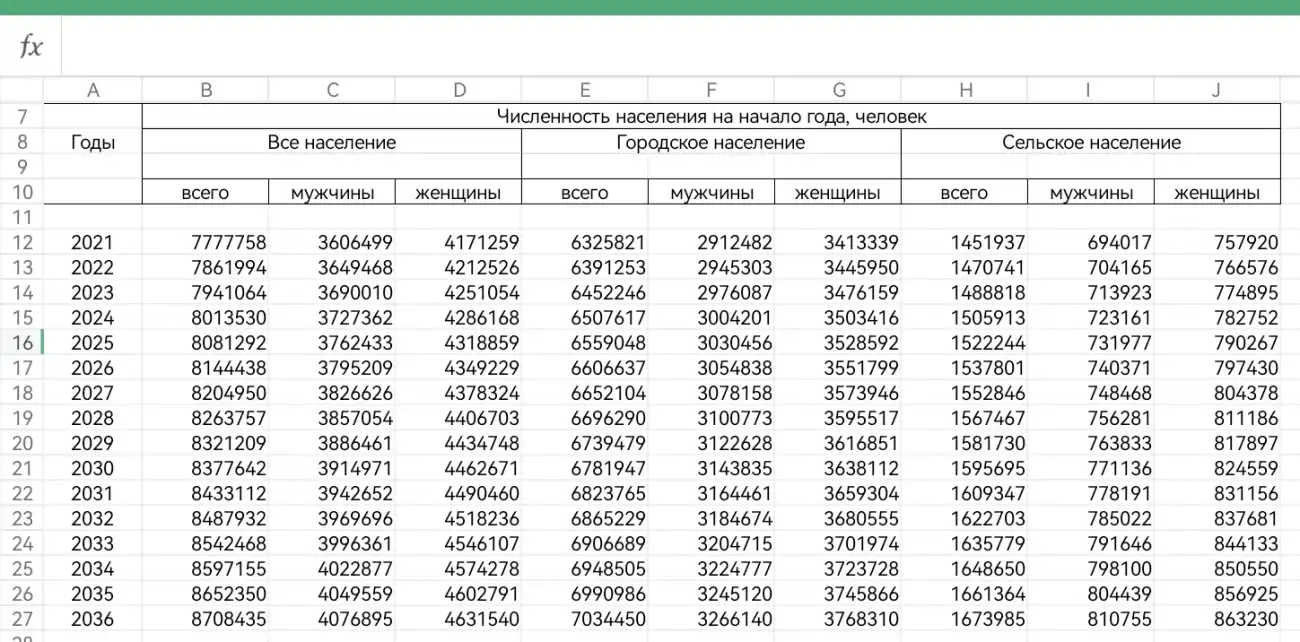The image size is (1300, 642).
Task: Select column E header
Action: coord(585,90)
